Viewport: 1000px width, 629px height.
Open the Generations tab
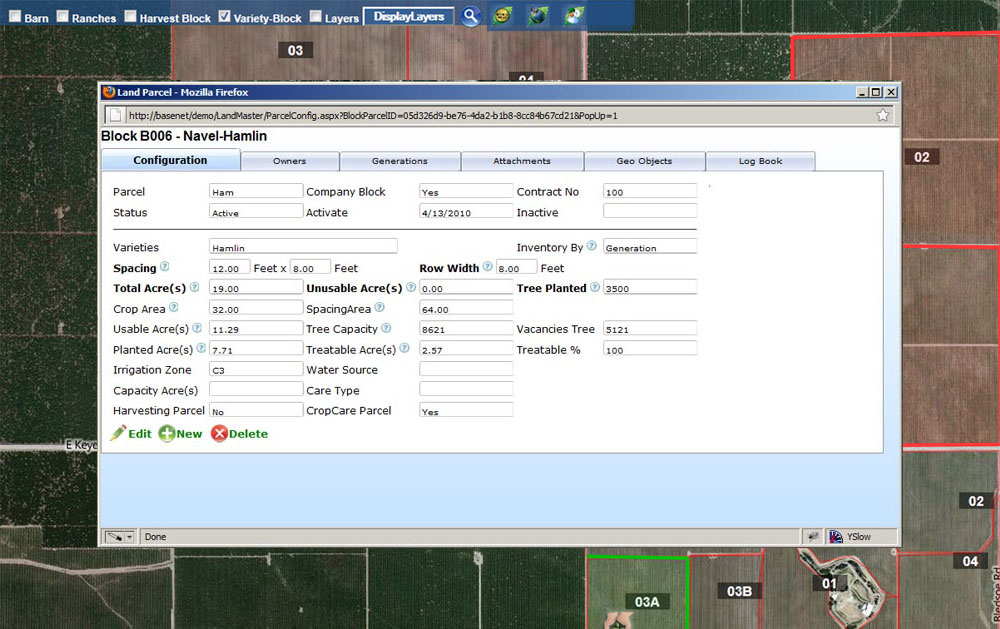click(400, 161)
